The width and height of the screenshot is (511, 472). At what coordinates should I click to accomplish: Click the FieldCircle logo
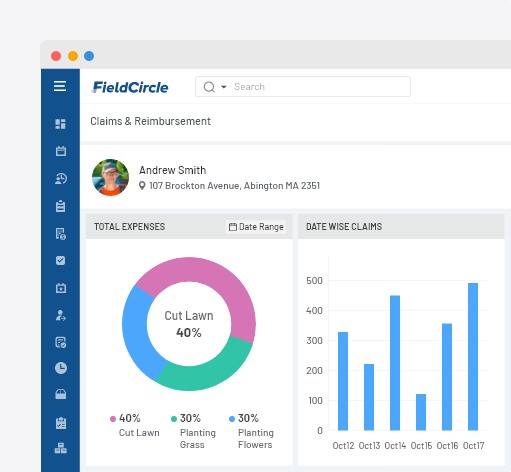130,87
